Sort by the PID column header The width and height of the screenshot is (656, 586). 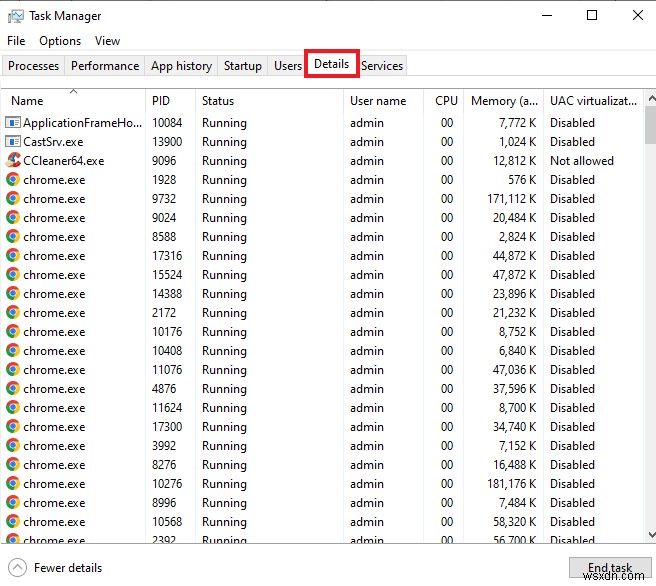[170, 101]
